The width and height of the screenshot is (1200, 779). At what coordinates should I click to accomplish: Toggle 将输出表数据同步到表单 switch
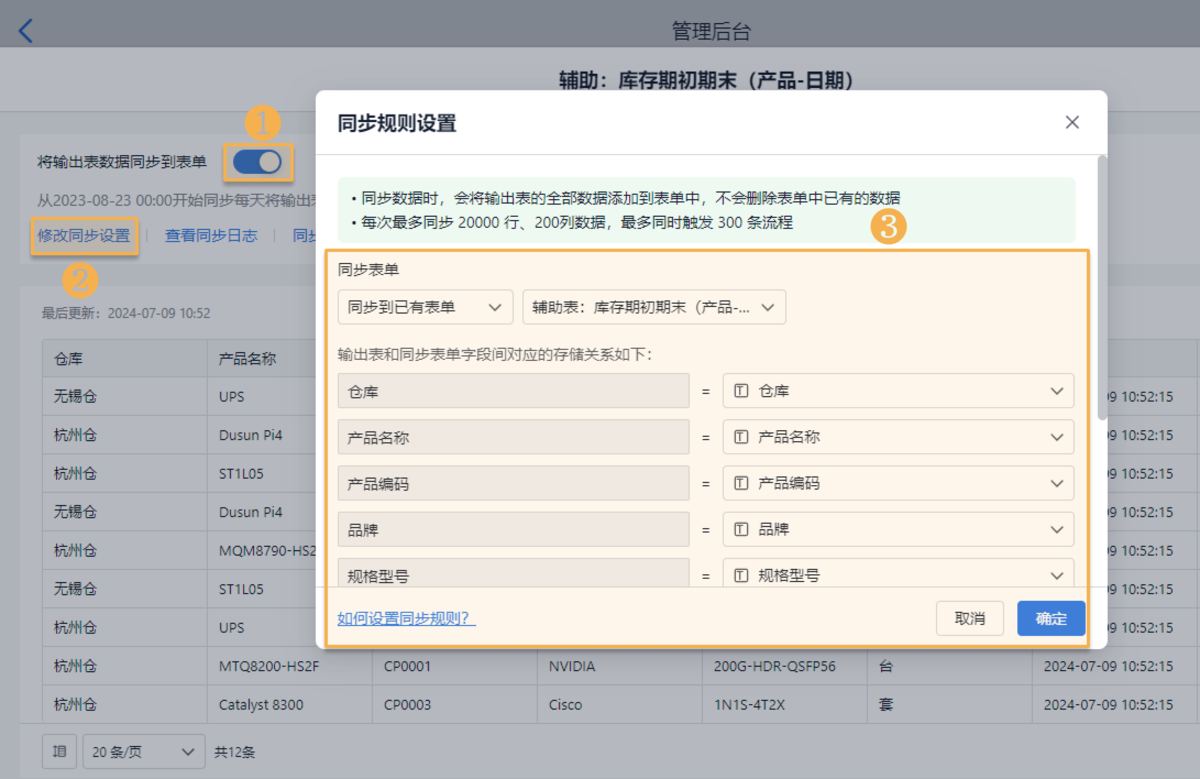[258, 162]
